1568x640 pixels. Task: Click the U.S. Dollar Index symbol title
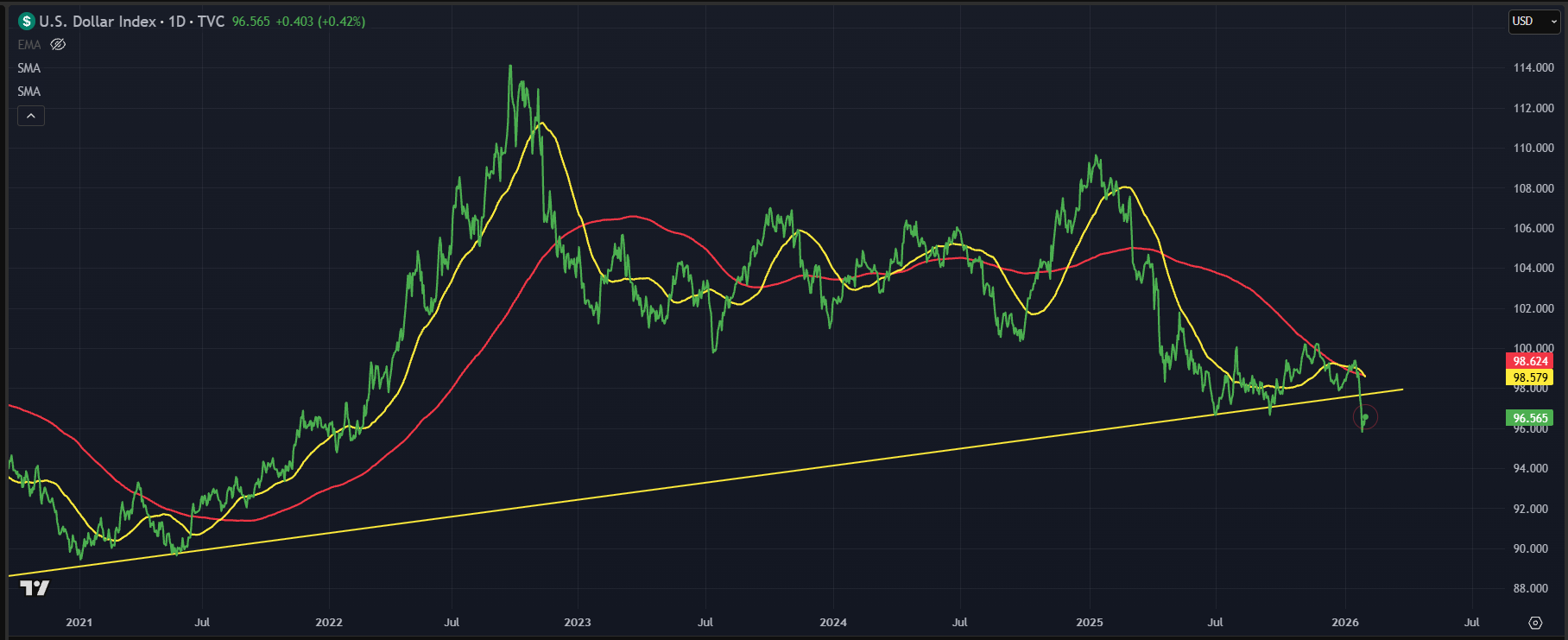98,22
